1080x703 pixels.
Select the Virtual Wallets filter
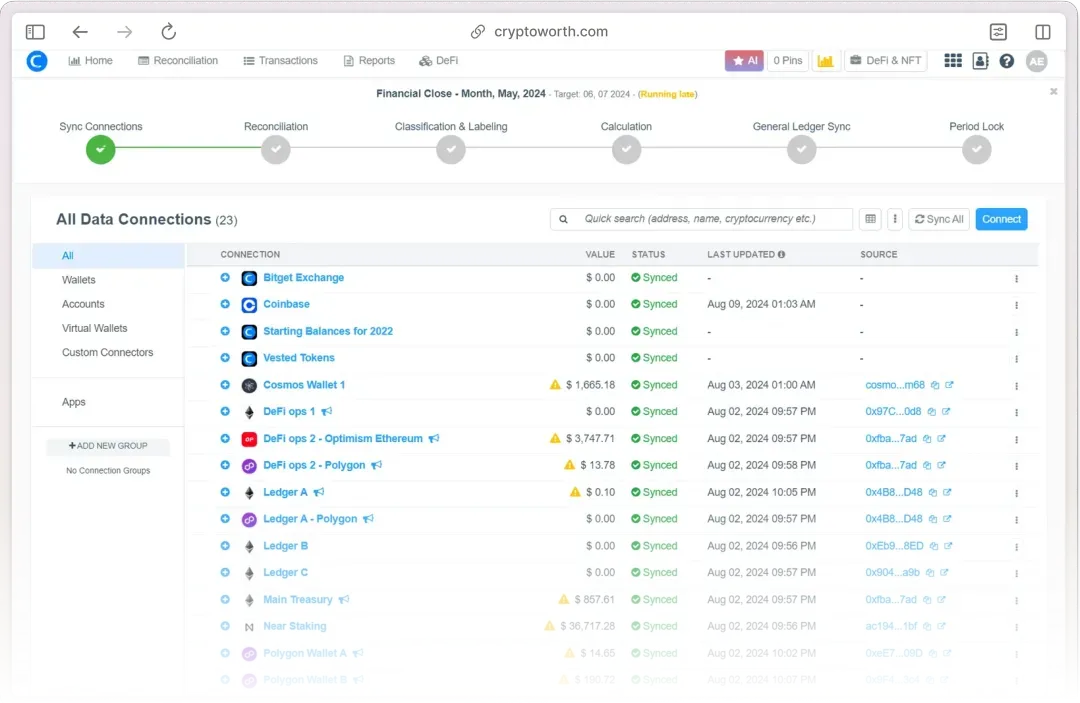point(94,328)
